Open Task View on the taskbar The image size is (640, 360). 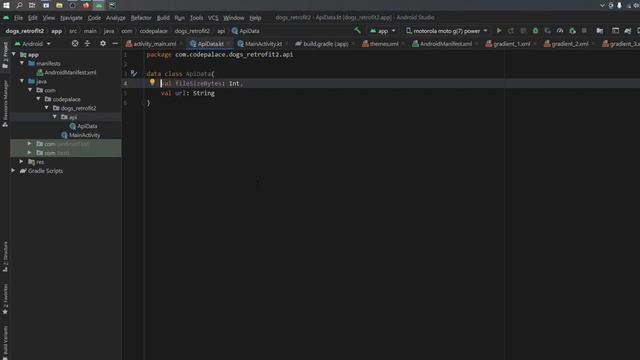coord(32,5)
